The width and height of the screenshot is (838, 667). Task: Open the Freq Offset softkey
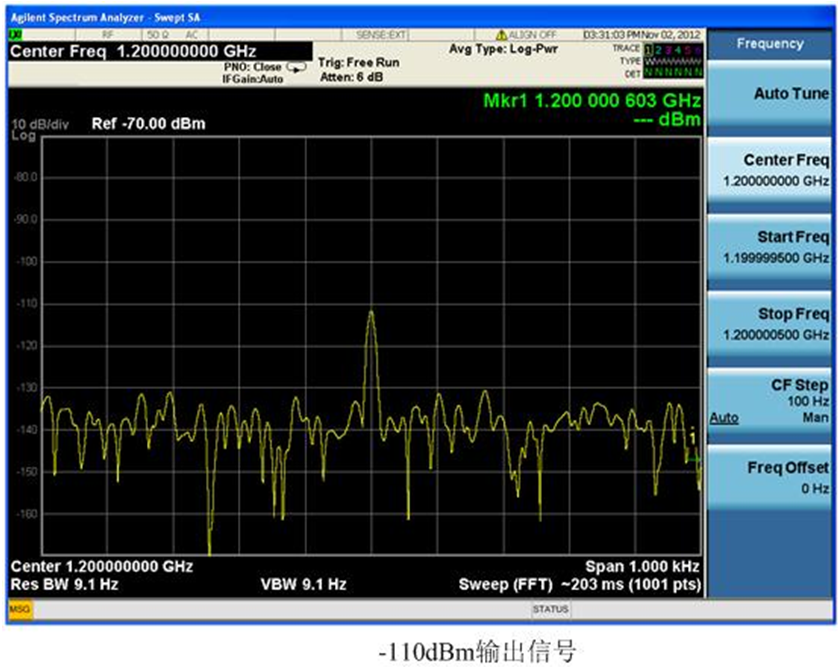770,477
